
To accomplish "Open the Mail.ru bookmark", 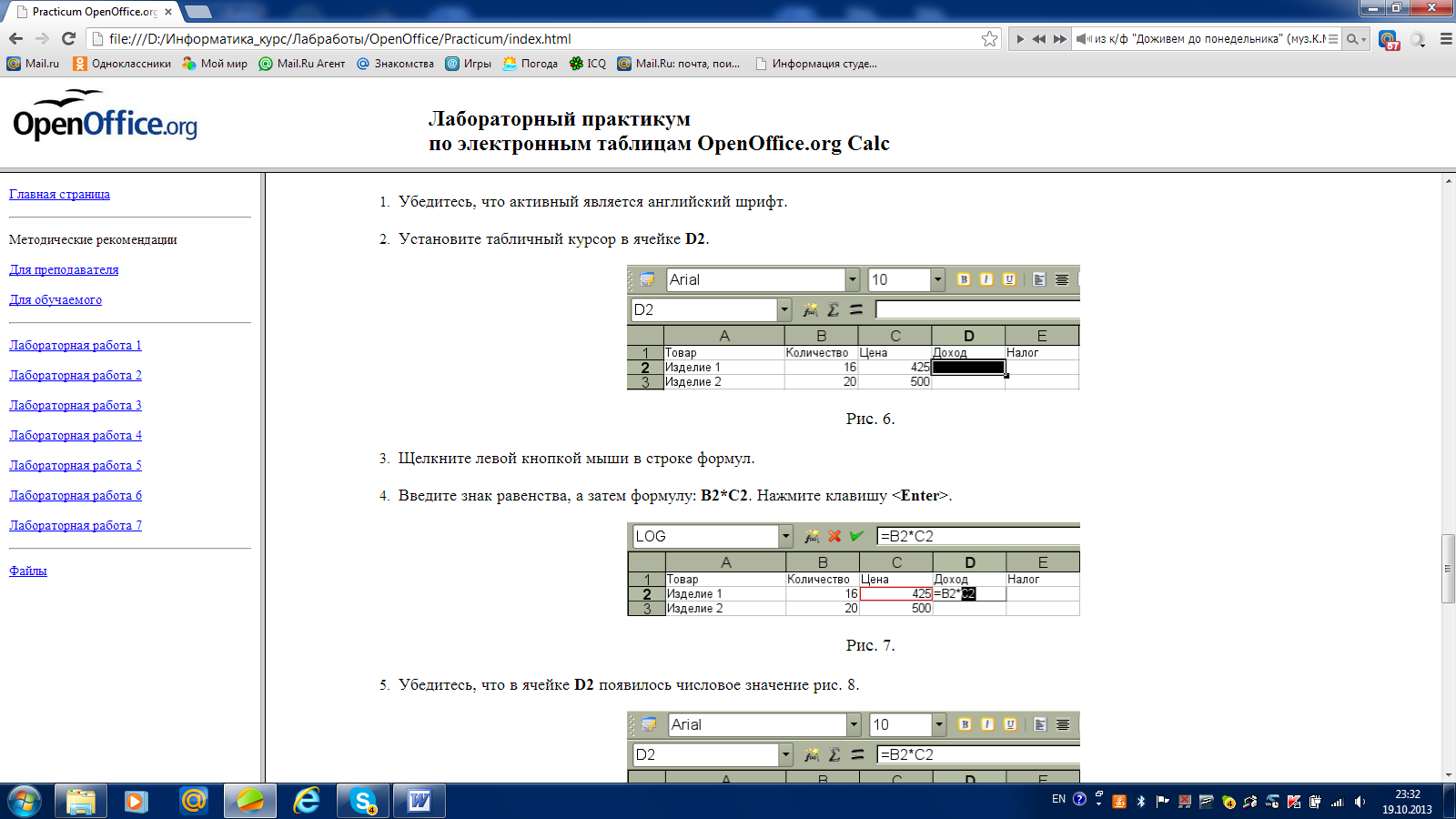I will click(x=33, y=64).
